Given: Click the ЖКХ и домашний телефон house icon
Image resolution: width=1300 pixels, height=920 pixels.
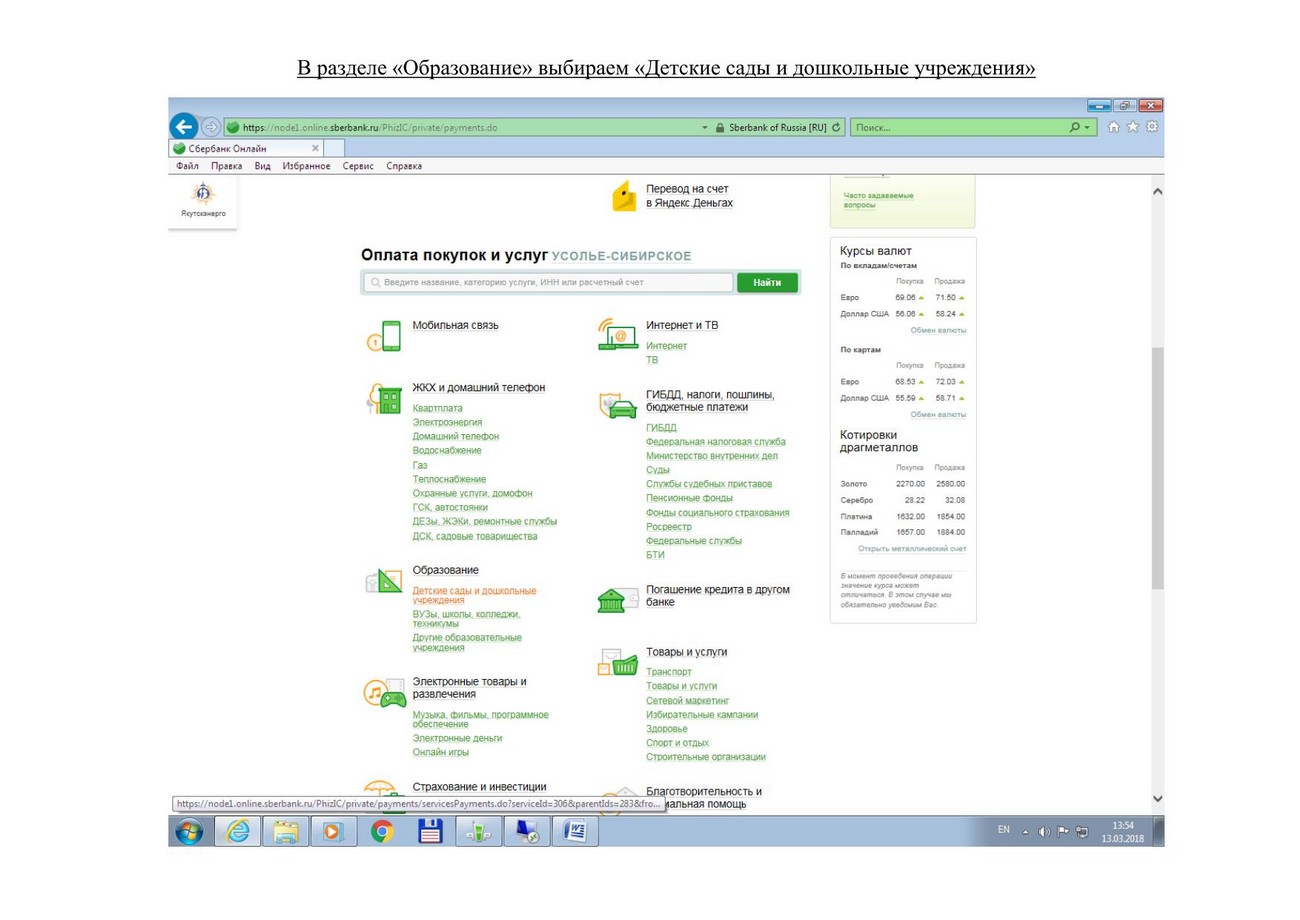Looking at the screenshot, I should [x=384, y=398].
